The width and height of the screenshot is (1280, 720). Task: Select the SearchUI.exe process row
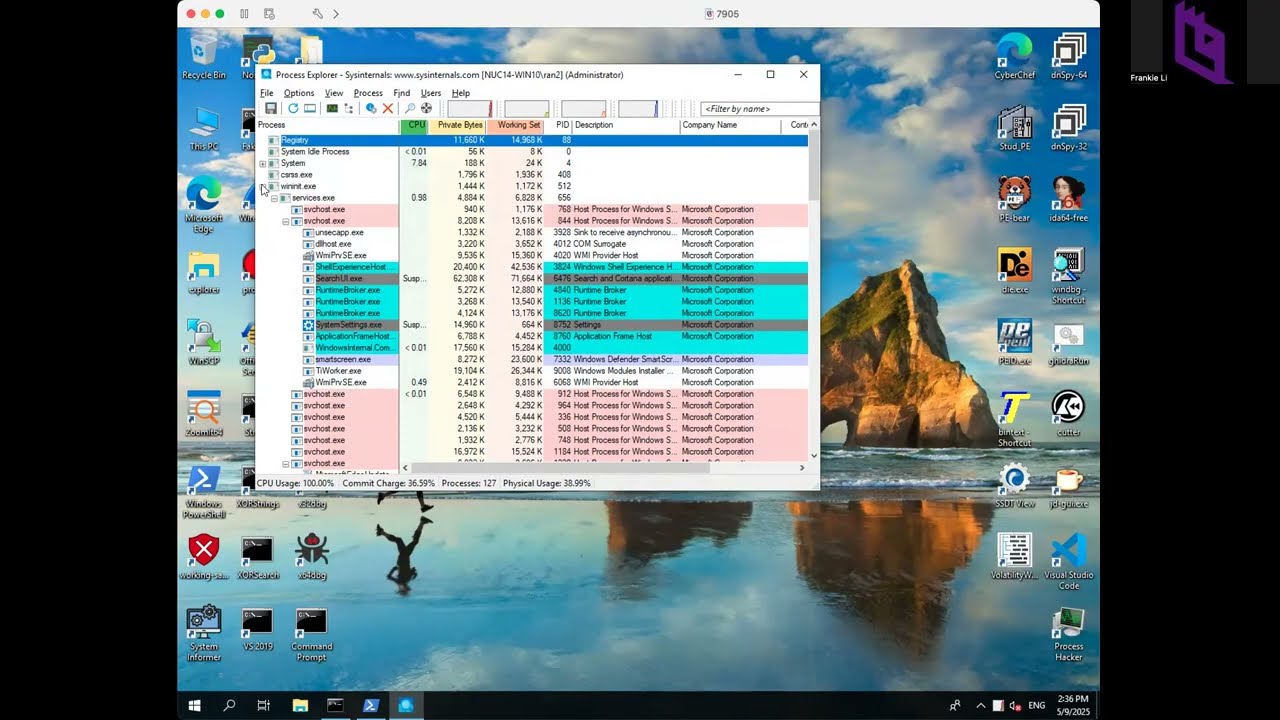click(x=532, y=279)
